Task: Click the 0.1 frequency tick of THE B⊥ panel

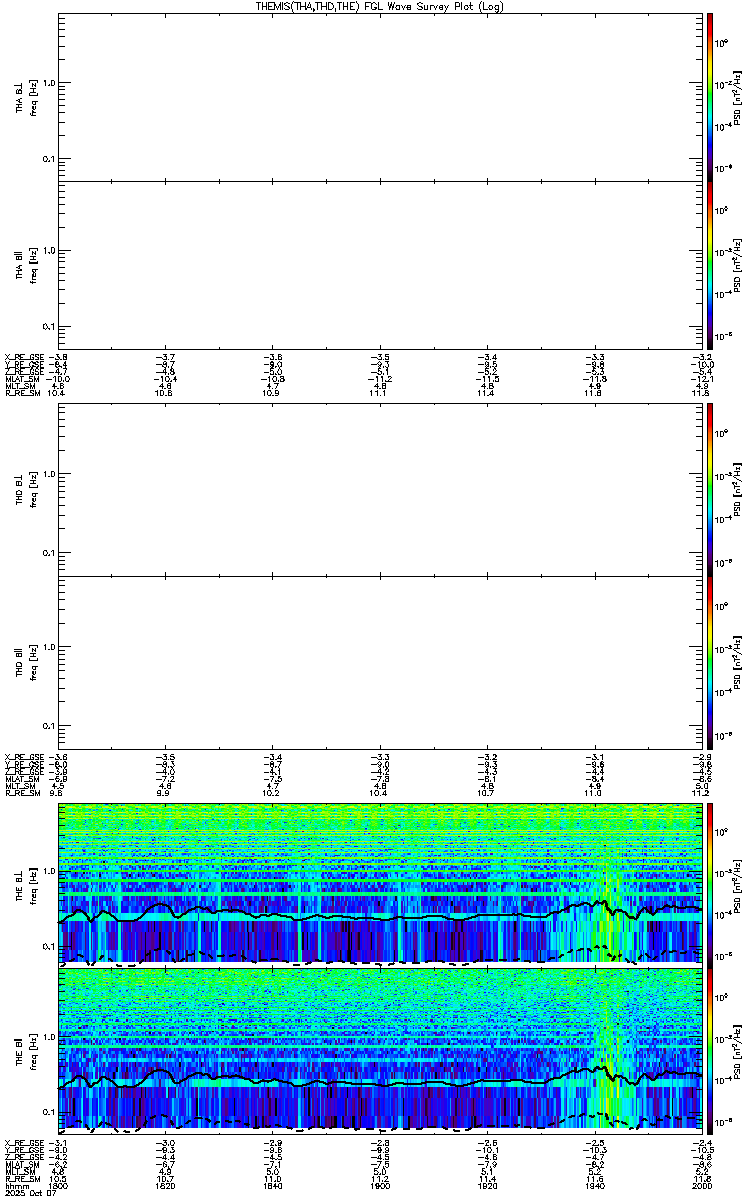Action: [x=48, y=945]
